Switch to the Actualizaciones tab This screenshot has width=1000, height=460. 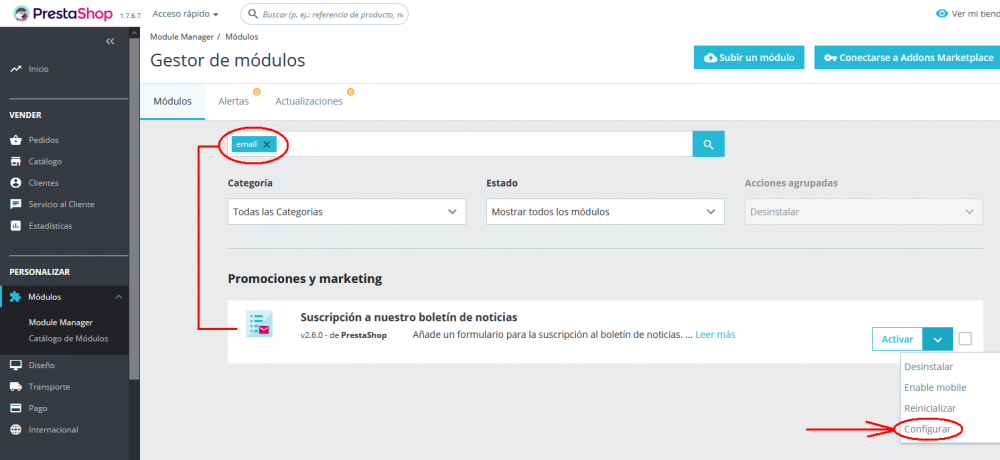coord(309,101)
